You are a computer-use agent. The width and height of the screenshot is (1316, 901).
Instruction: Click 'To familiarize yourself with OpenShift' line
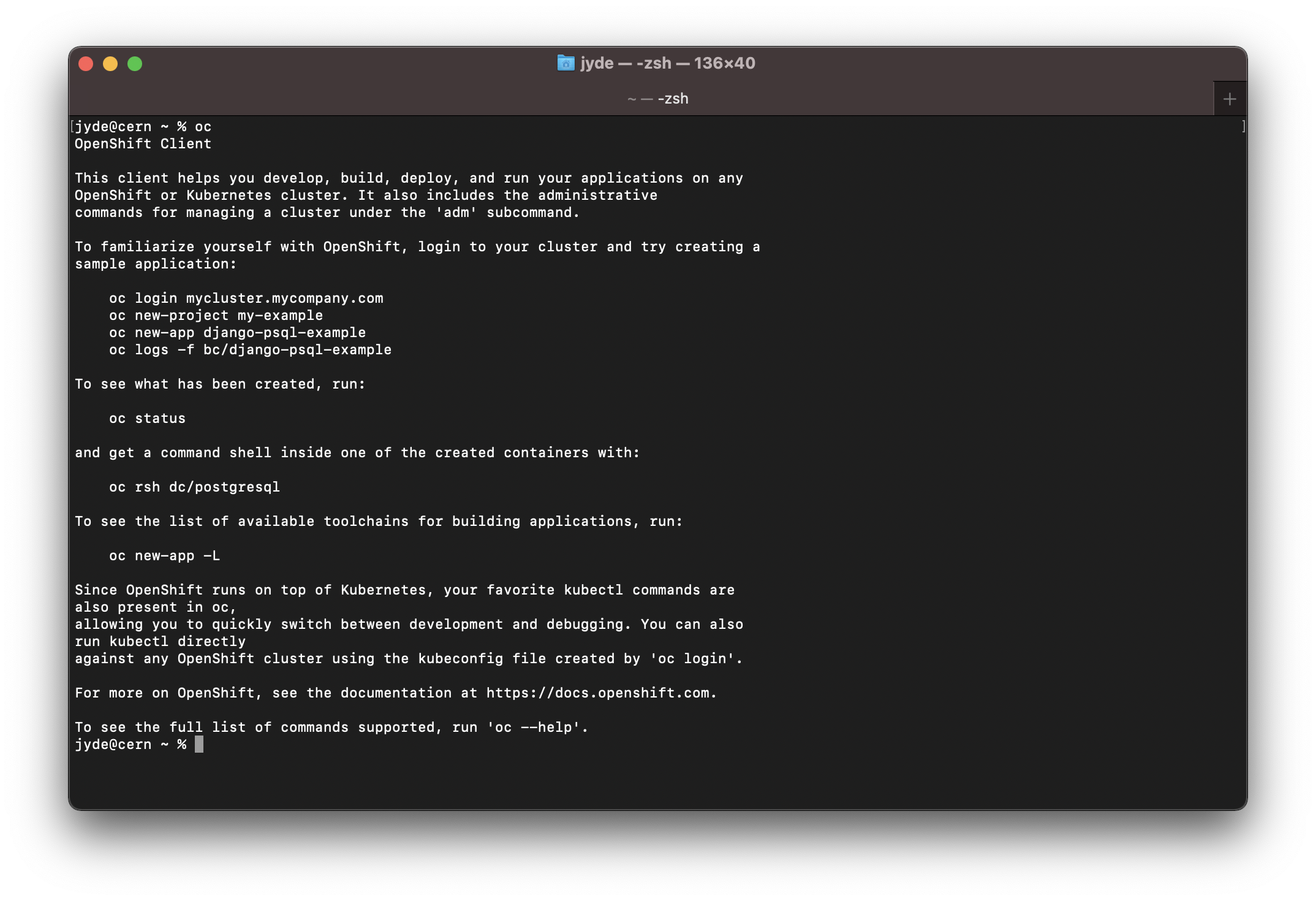click(418, 247)
